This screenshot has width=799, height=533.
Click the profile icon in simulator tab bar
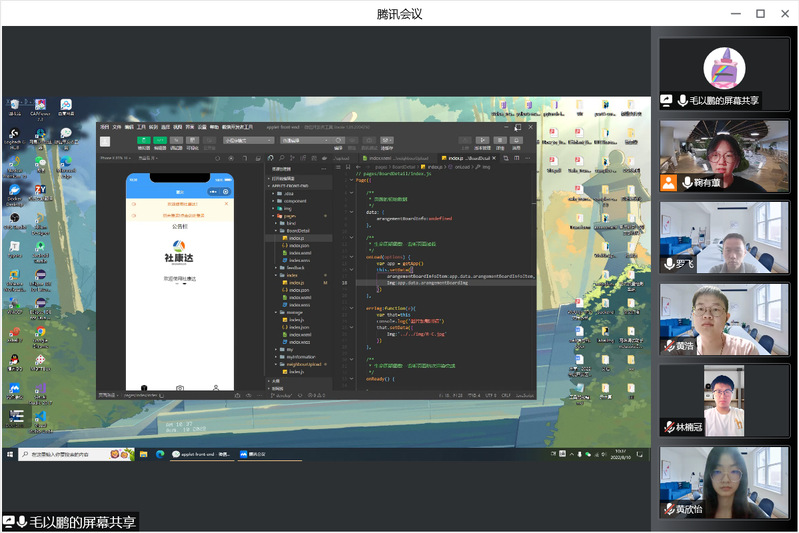coord(215,387)
